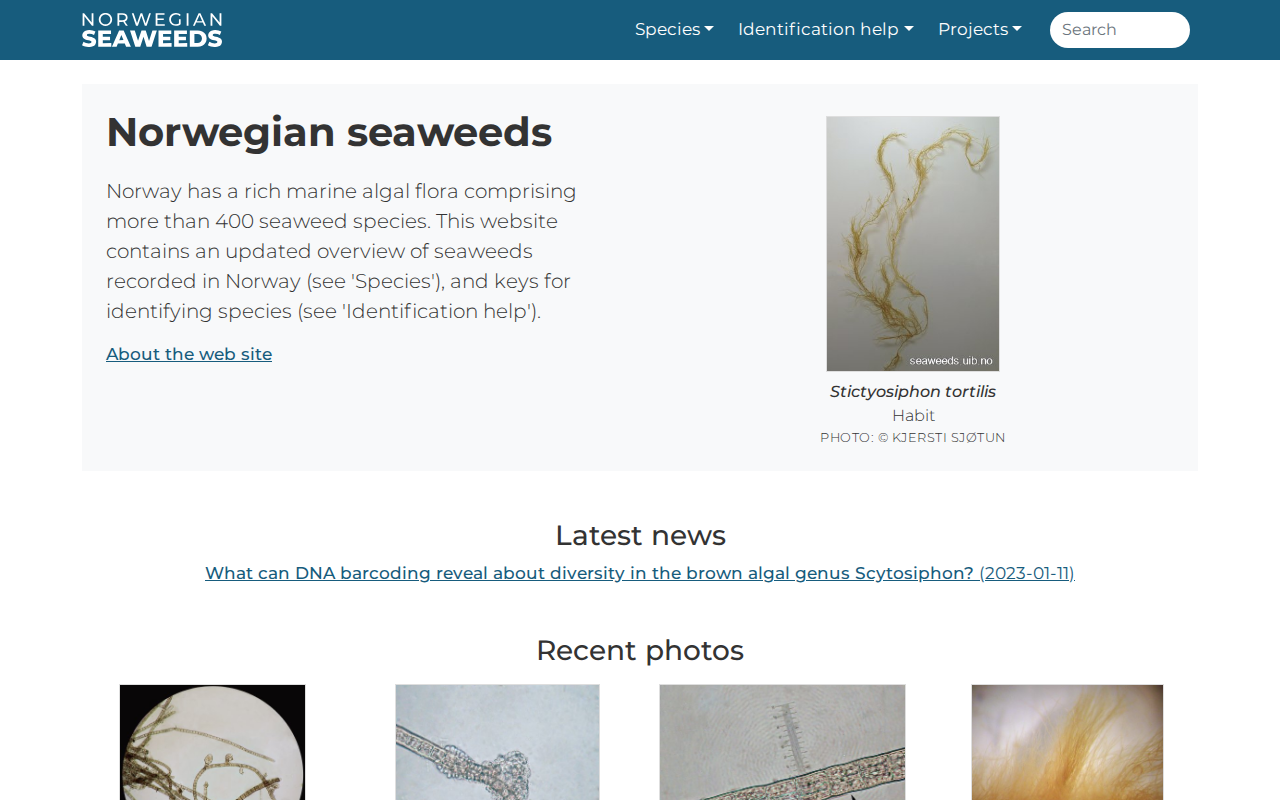Image resolution: width=1280 pixels, height=800 pixels.
Task: Open the orange-haired seaweed recent photo
Action: coord(1067,742)
